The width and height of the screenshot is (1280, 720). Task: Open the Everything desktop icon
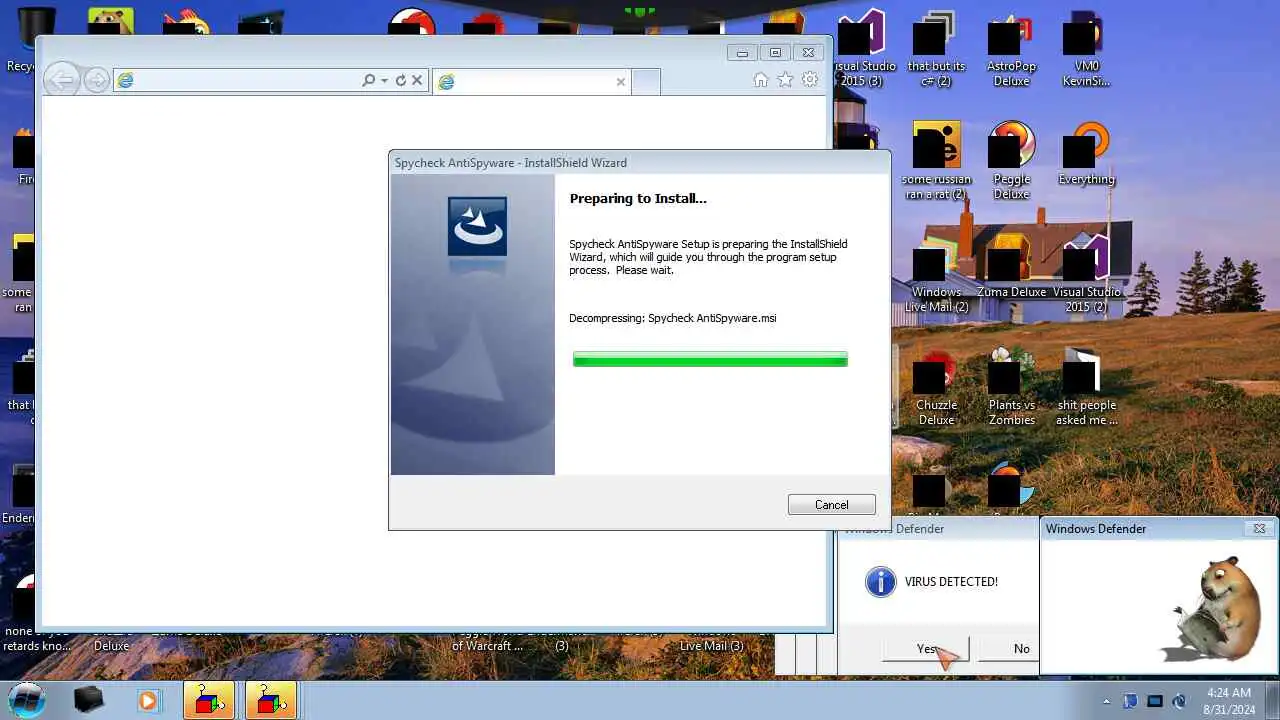1086,154
